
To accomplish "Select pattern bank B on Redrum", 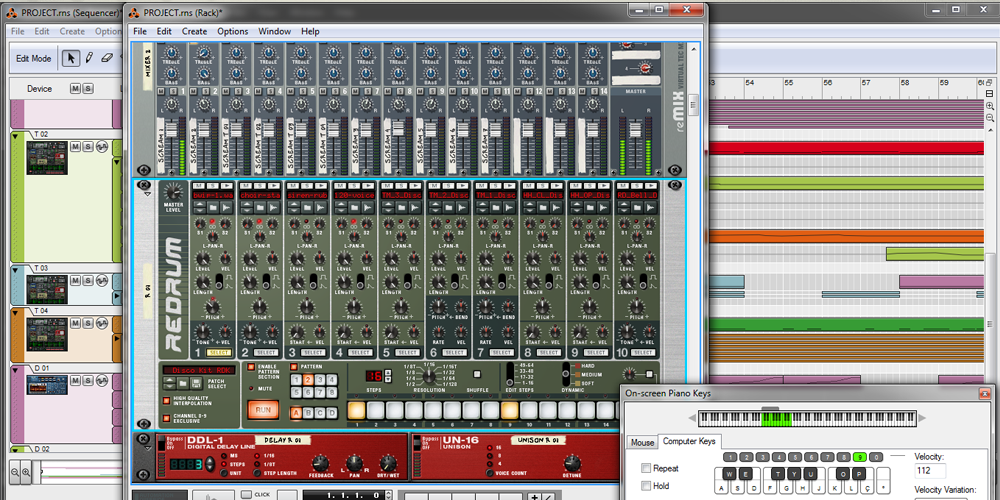I will (x=307, y=413).
